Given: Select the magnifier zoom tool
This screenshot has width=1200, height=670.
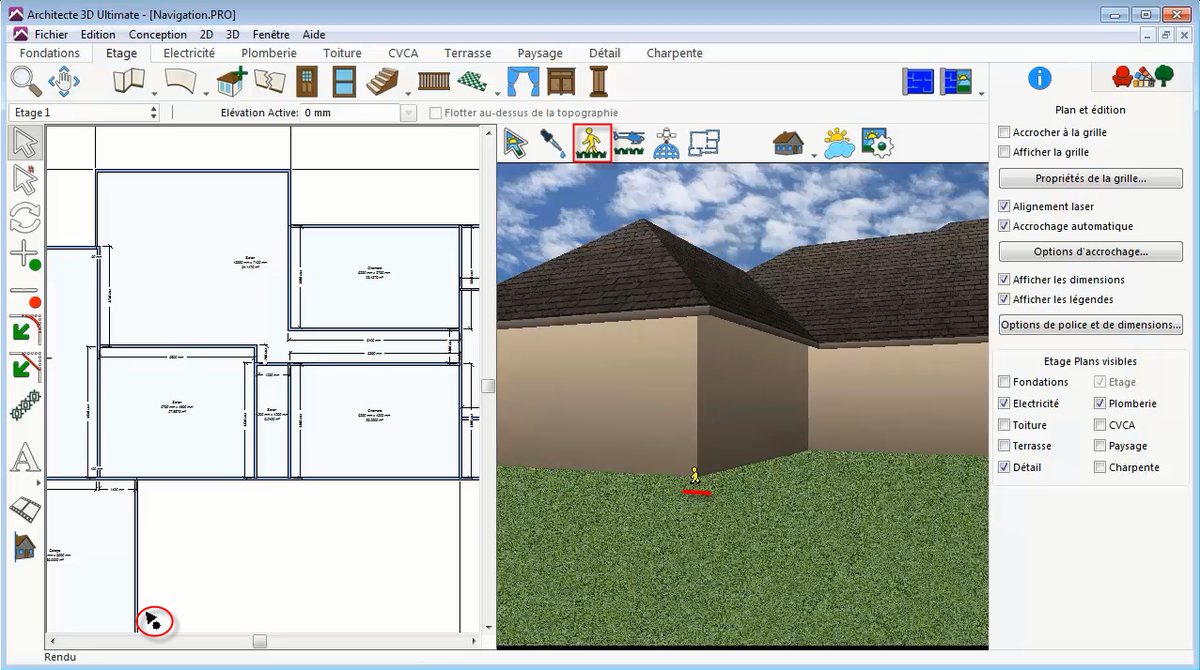Looking at the screenshot, I should tap(26, 81).
